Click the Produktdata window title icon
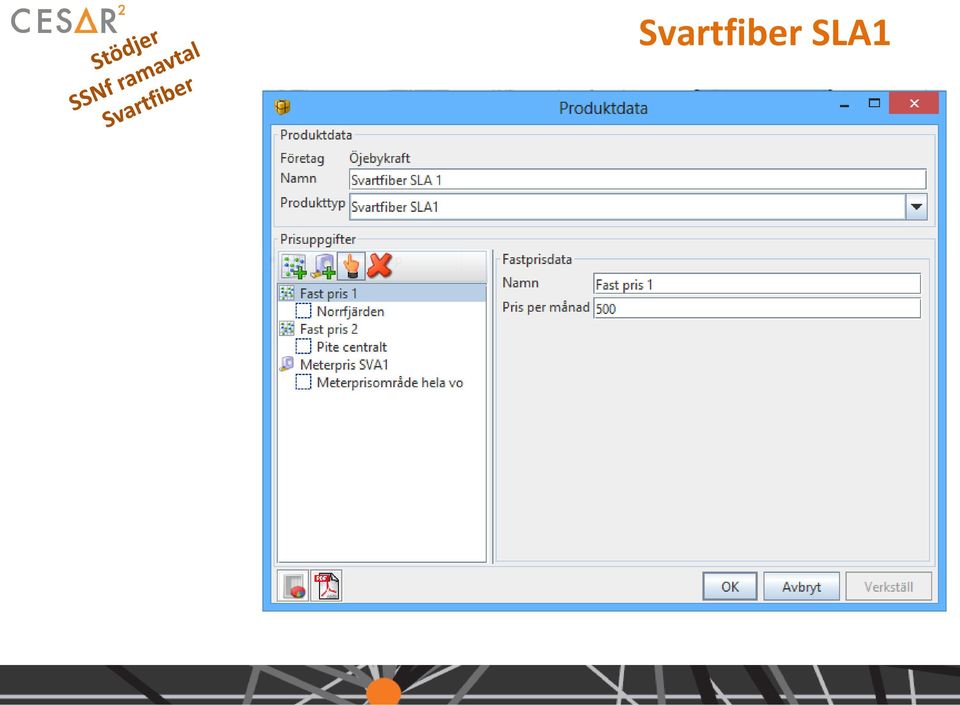 click(282, 107)
